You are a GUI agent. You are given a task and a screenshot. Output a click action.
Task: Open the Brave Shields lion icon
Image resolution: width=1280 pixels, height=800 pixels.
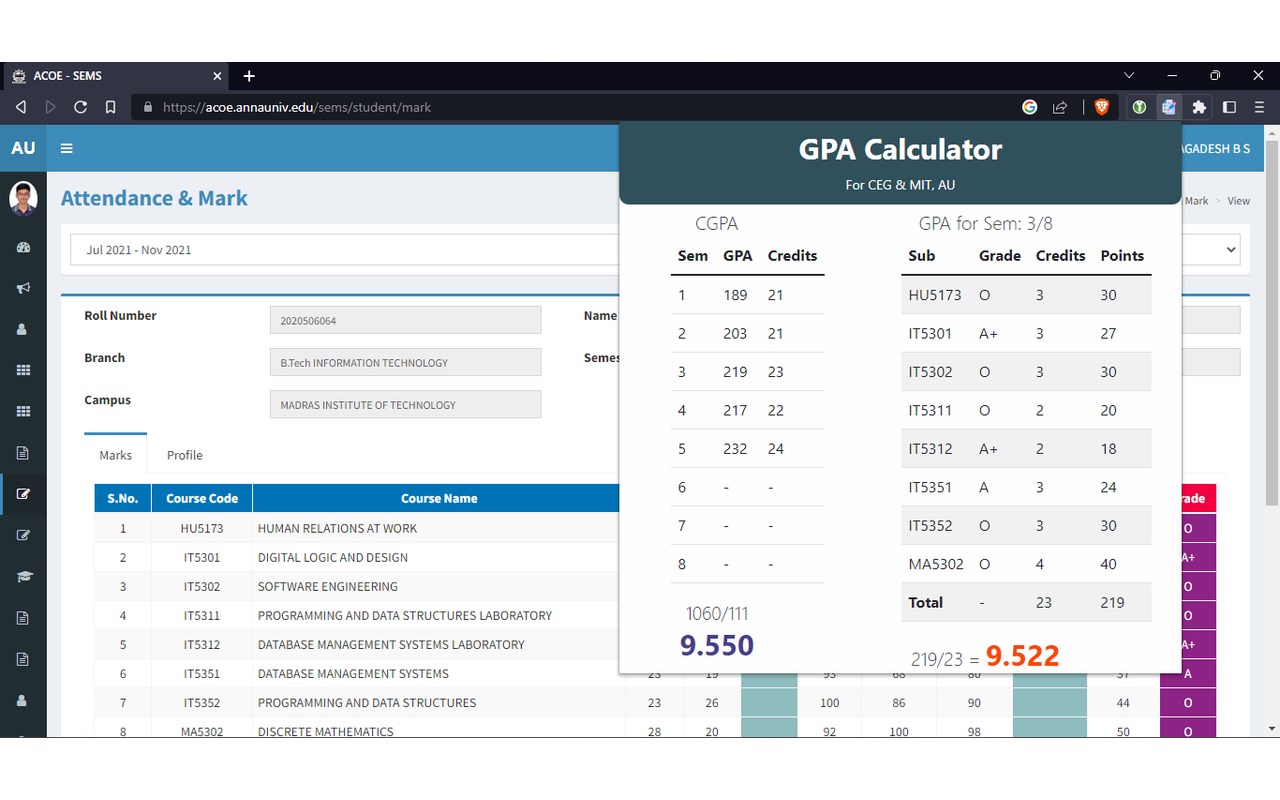tap(1102, 107)
